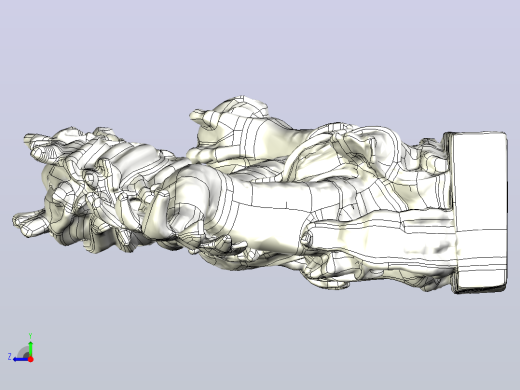The width and height of the screenshot is (520, 390).
Task: Click the red X axis dot on the triad
Action: click(31, 359)
